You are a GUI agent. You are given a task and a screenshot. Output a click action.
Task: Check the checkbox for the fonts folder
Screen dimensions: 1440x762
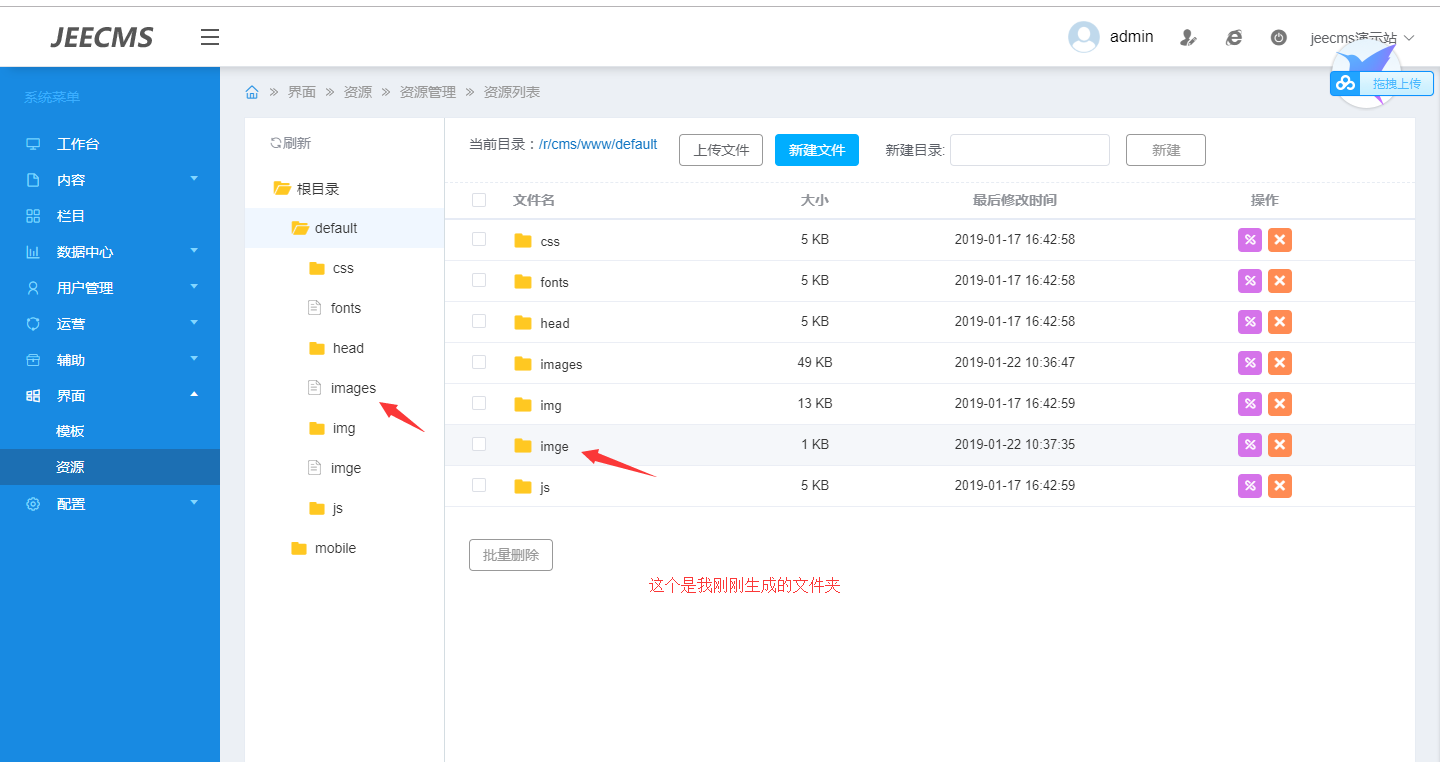tap(479, 280)
